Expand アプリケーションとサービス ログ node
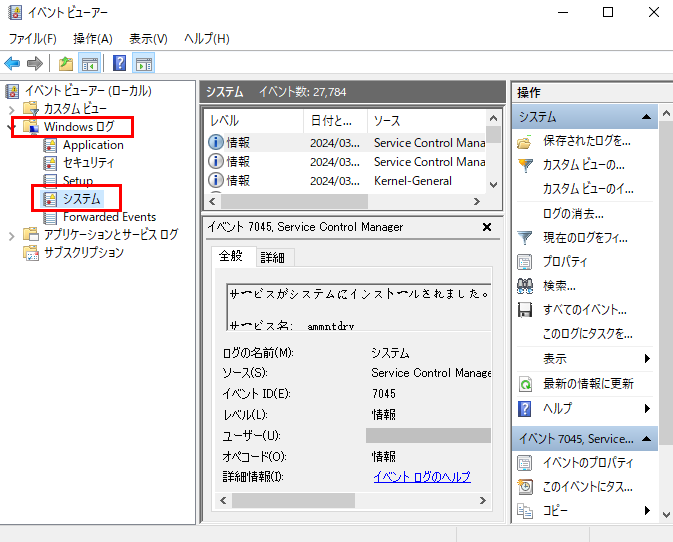The height and width of the screenshot is (542, 673). click(x=12, y=236)
